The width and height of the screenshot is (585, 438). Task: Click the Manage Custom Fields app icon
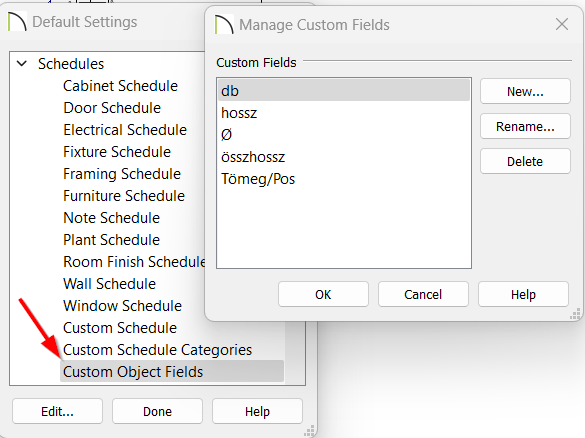(224, 24)
